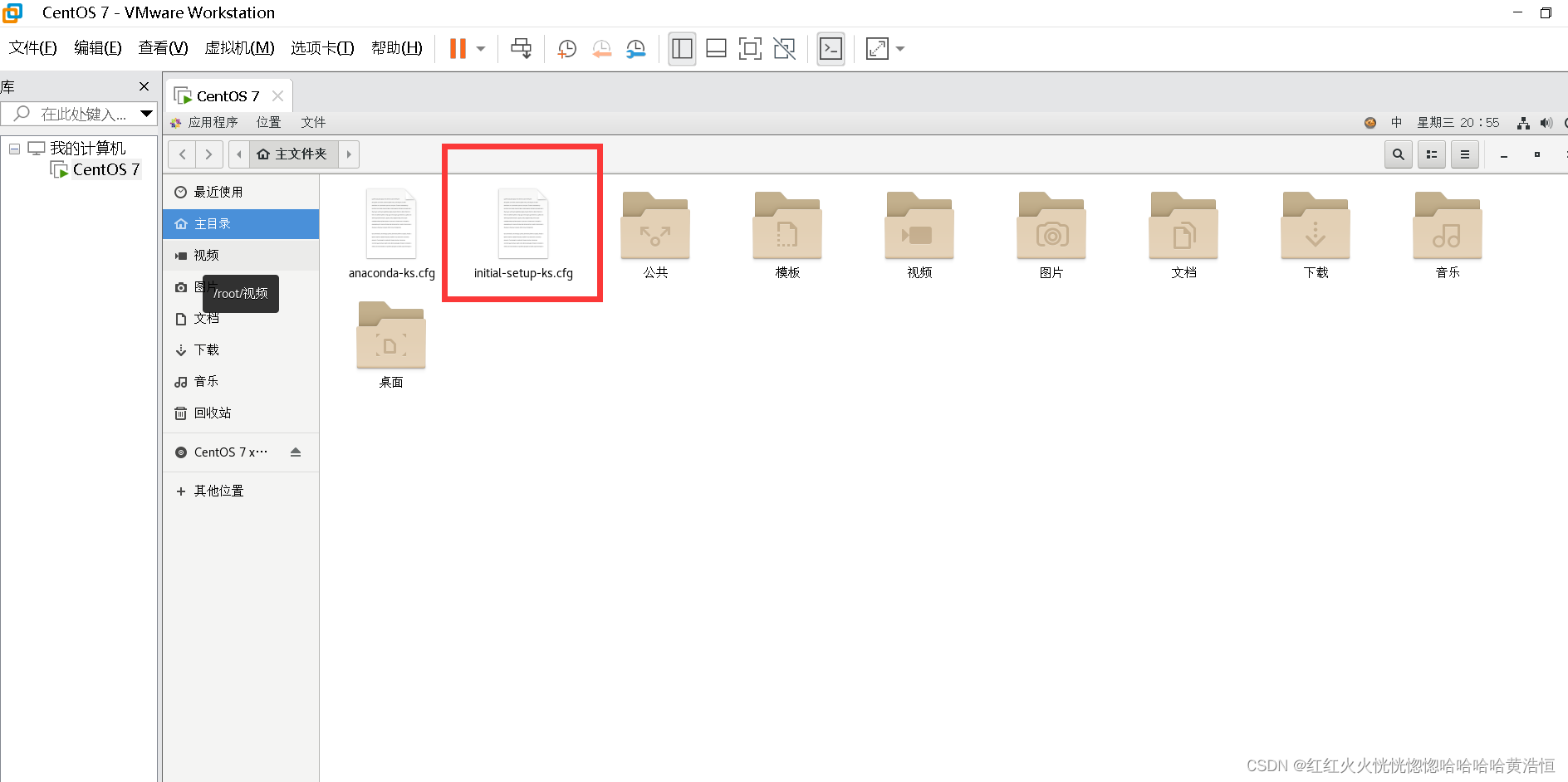This screenshot has width=1568, height=782.
Task: Select 主目录 in the sidebar
Action: 241,224
